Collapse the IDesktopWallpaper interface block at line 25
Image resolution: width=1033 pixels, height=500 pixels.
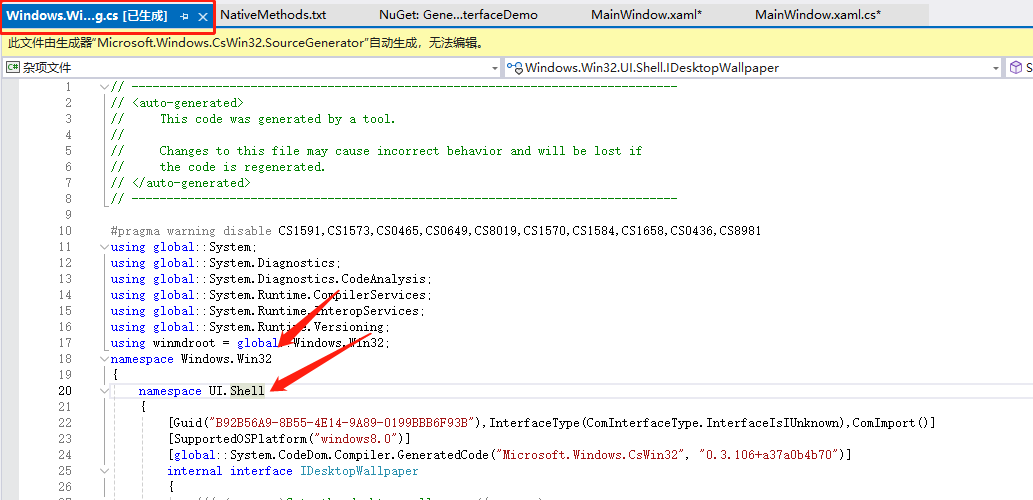[104, 471]
